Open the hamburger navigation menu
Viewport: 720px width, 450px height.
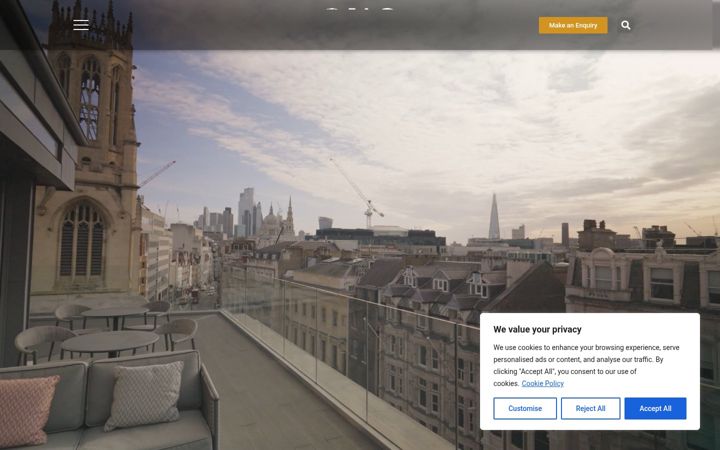click(81, 25)
